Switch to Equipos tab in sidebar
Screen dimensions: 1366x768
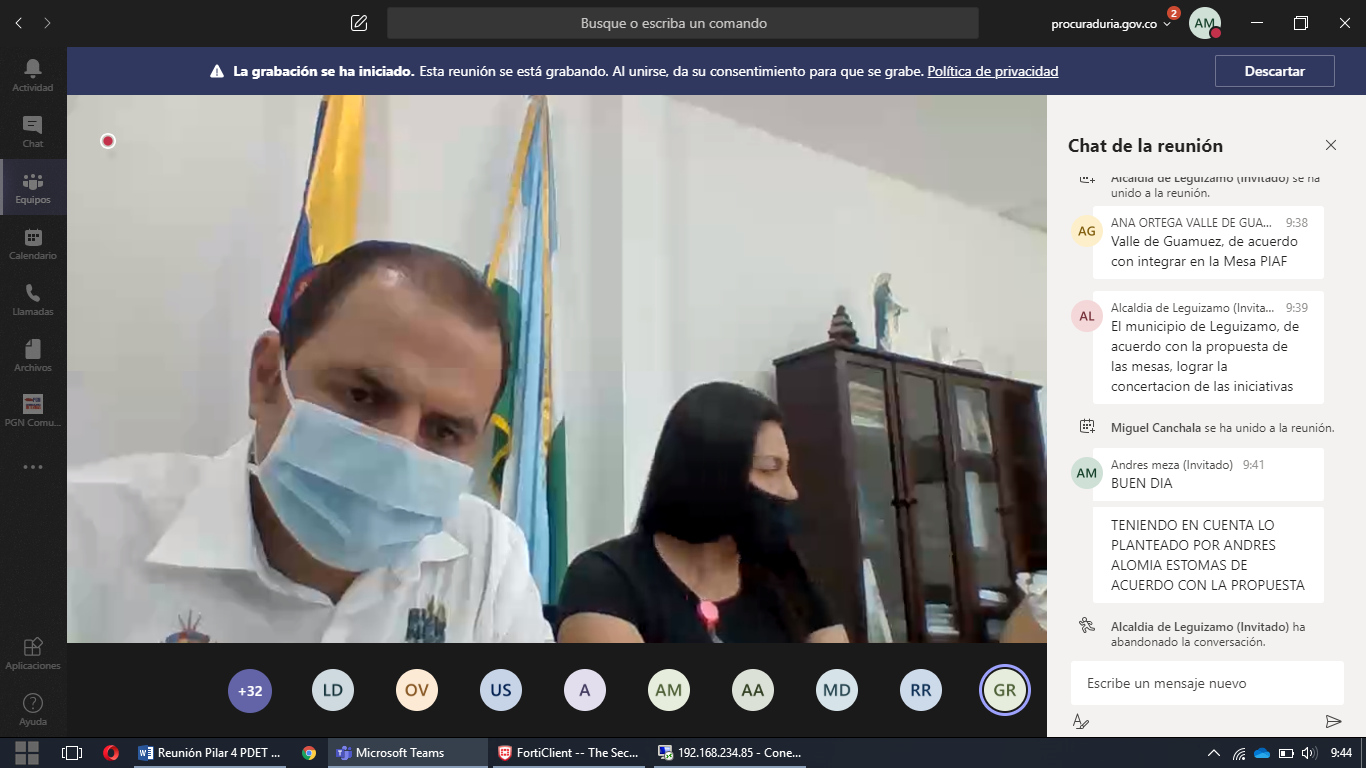click(33, 187)
